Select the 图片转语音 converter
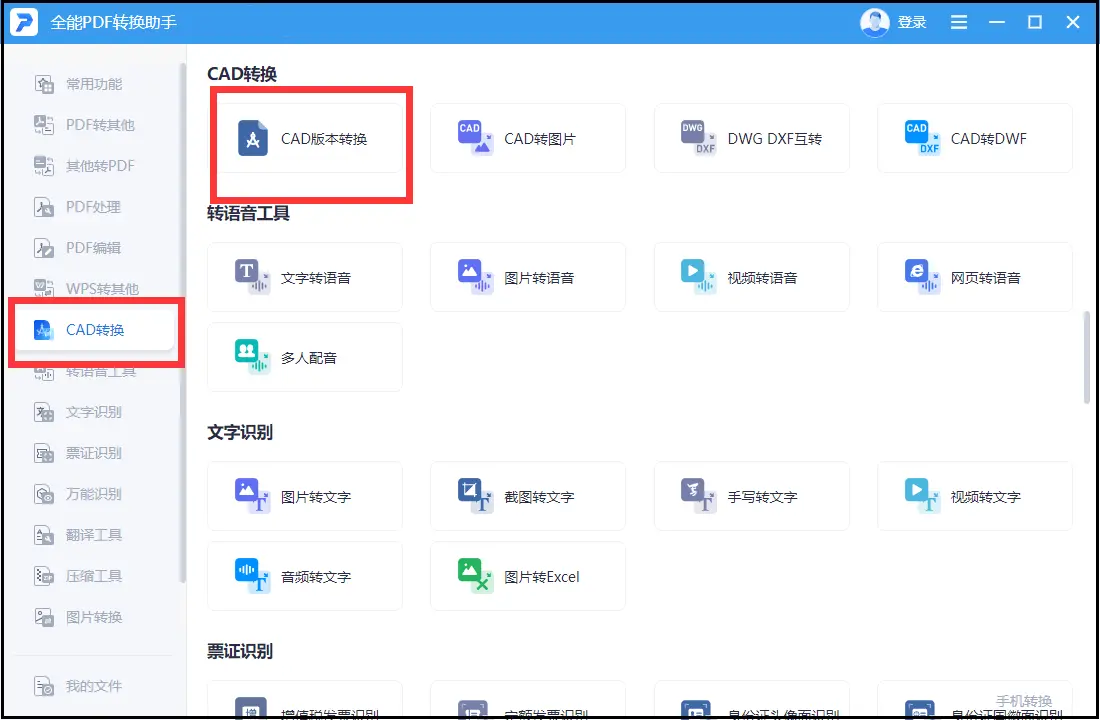1100x720 pixels. pyautogui.click(x=528, y=277)
